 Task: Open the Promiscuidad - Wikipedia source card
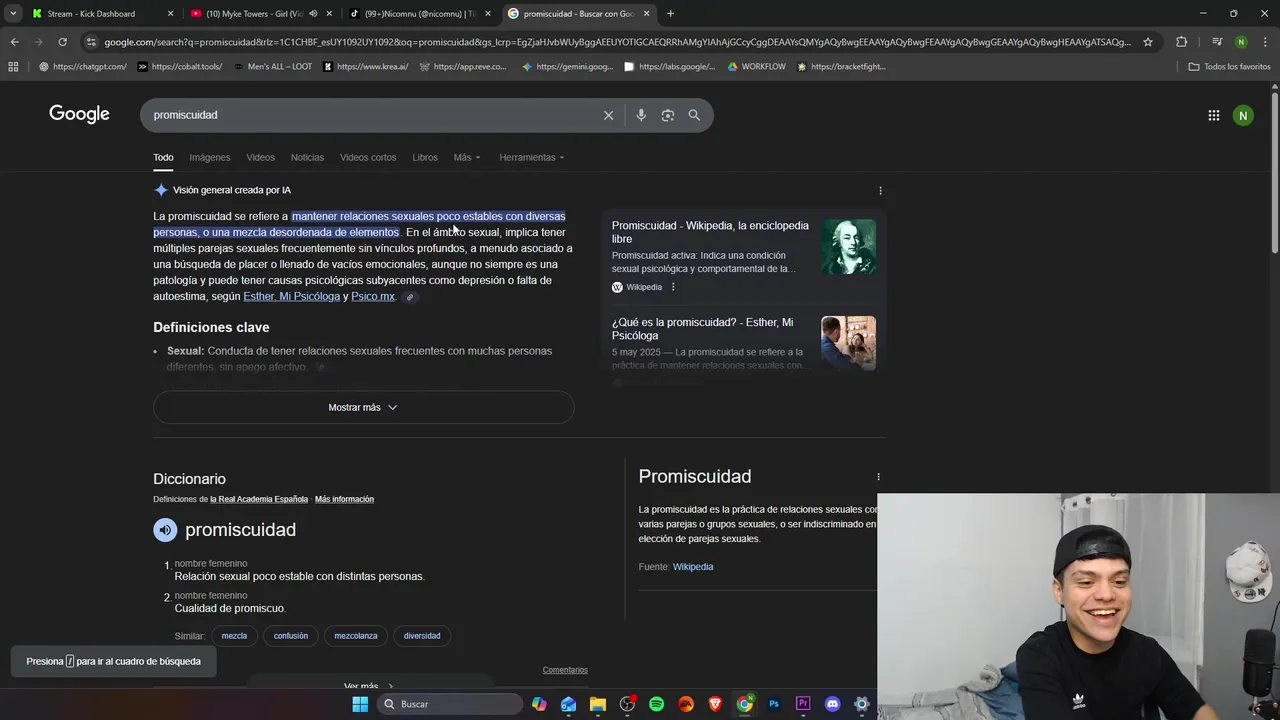pos(710,232)
